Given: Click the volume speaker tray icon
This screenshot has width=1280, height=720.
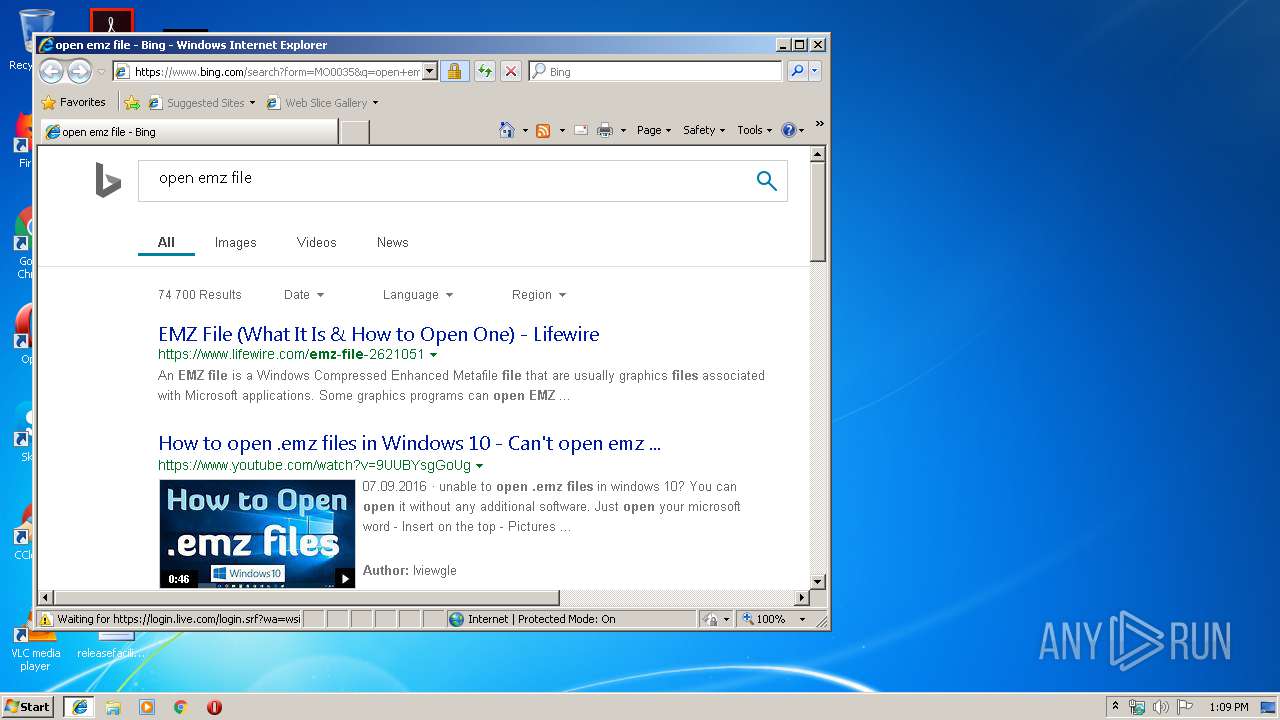Looking at the screenshot, I should [x=1161, y=707].
